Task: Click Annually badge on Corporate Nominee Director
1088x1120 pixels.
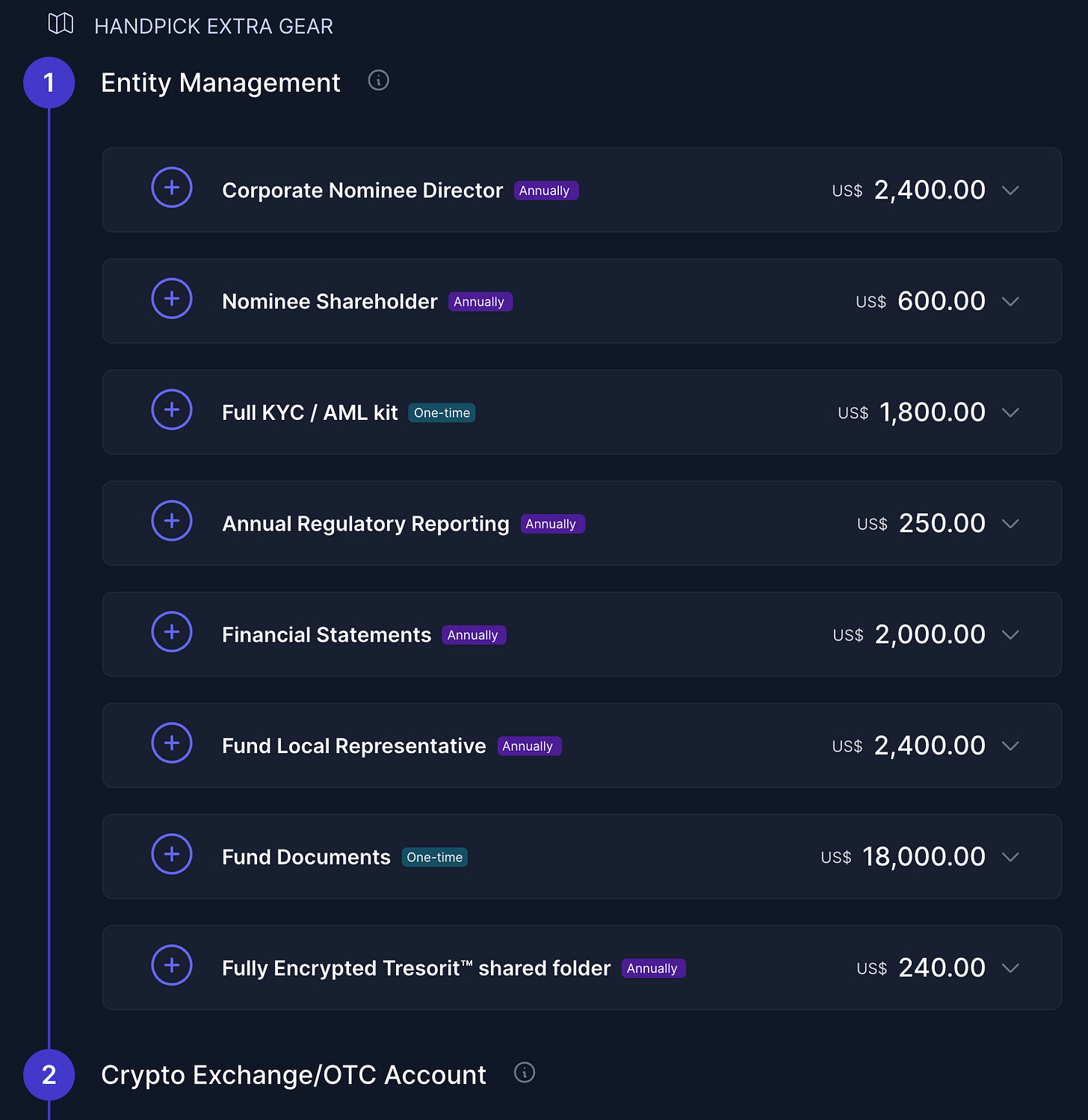Action: click(x=546, y=191)
